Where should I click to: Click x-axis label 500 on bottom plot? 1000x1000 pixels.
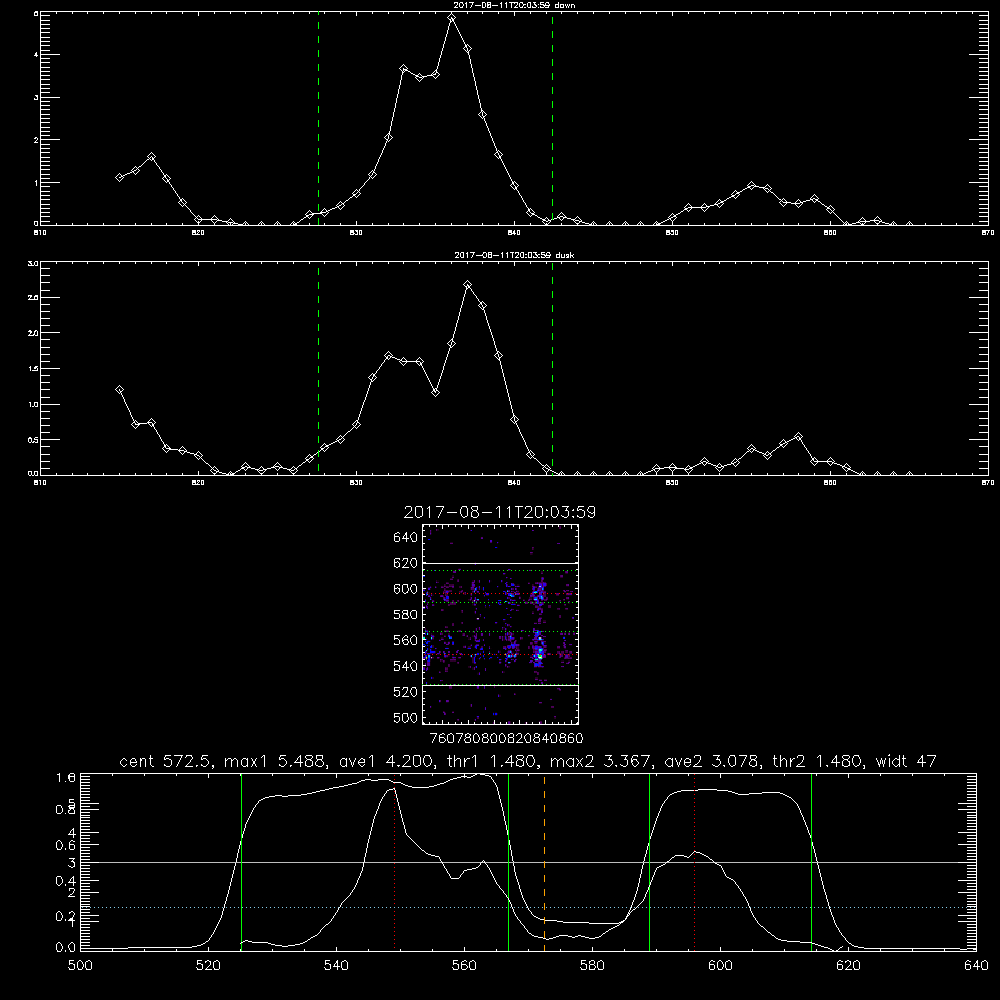[80, 966]
